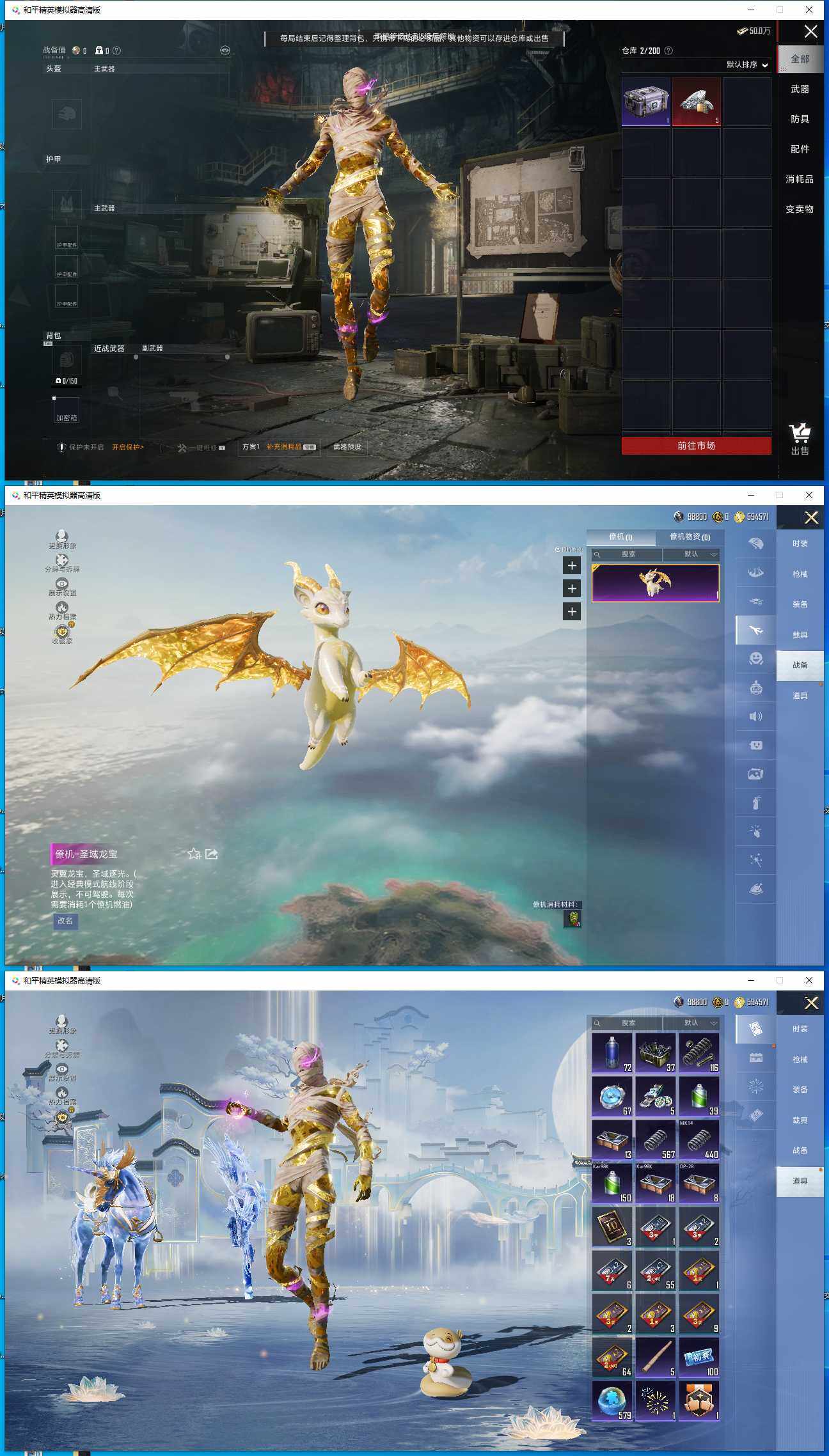Select the ticket icon in 道具 sidebar
The image size is (829, 1456).
point(756,1115)
